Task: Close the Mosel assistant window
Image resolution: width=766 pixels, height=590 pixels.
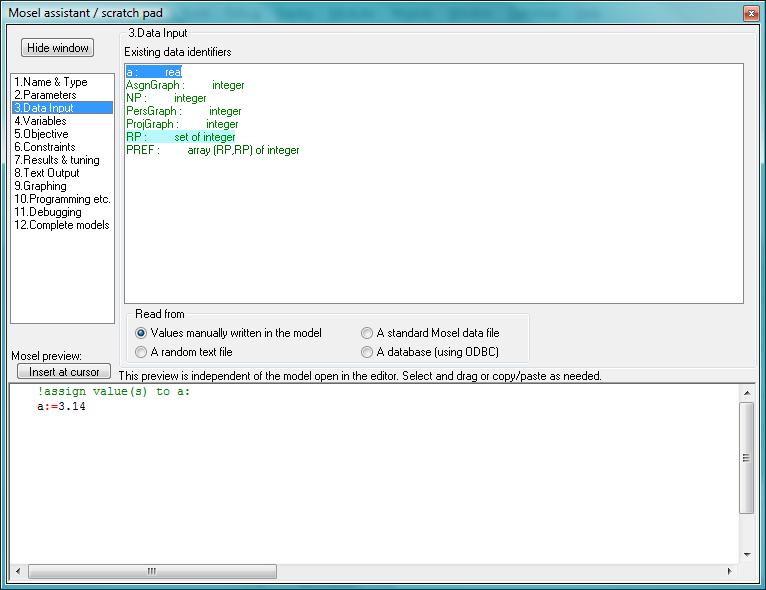Action: click(x=750, y=12)
